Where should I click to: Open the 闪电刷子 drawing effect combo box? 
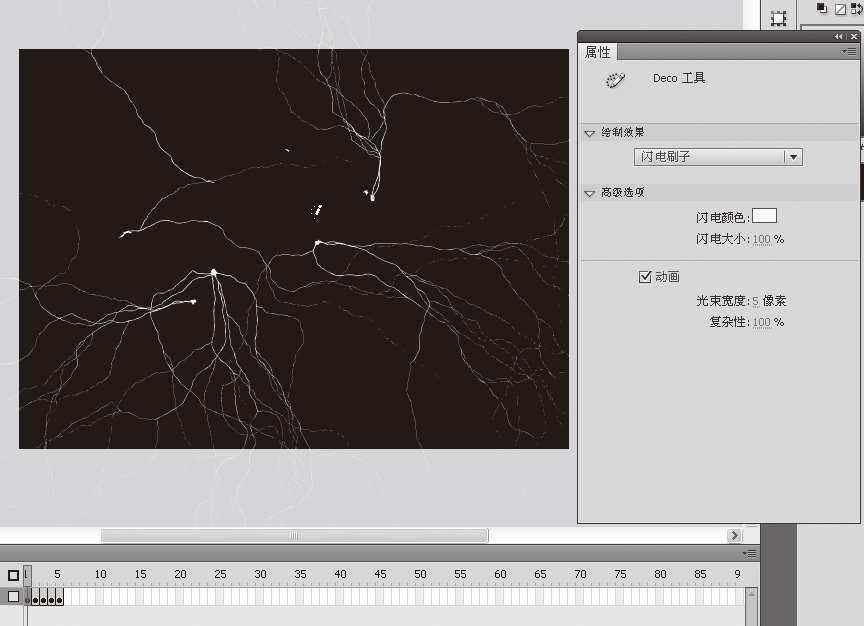tap(718, 157)
